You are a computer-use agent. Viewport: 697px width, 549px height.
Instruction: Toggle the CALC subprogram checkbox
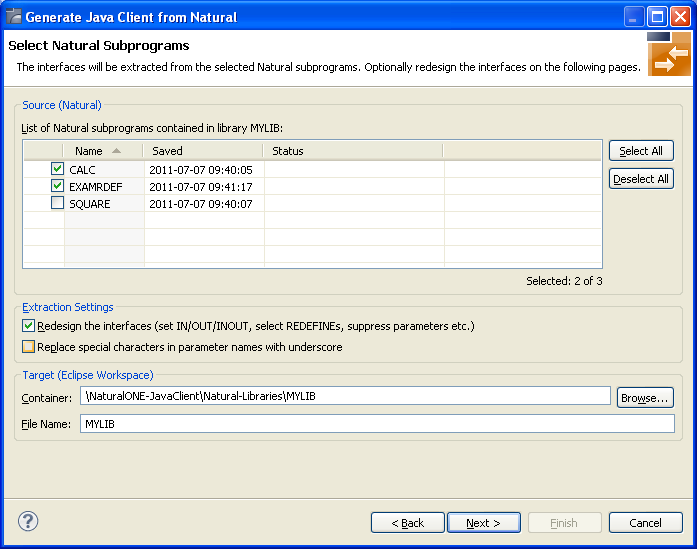(x=57, y=169)
